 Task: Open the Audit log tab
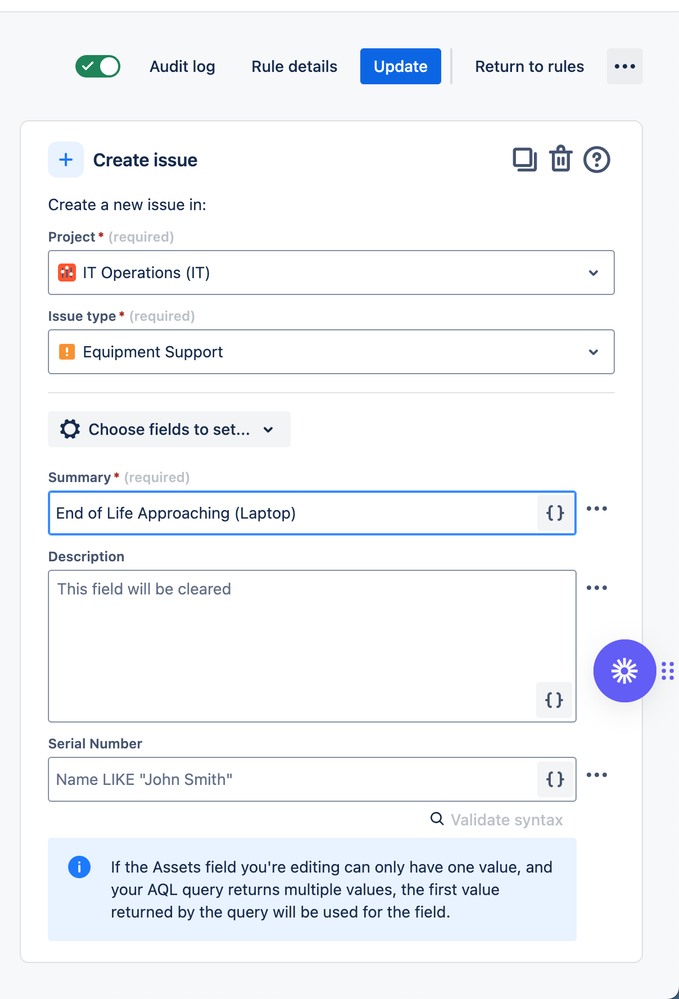point(182,66)
